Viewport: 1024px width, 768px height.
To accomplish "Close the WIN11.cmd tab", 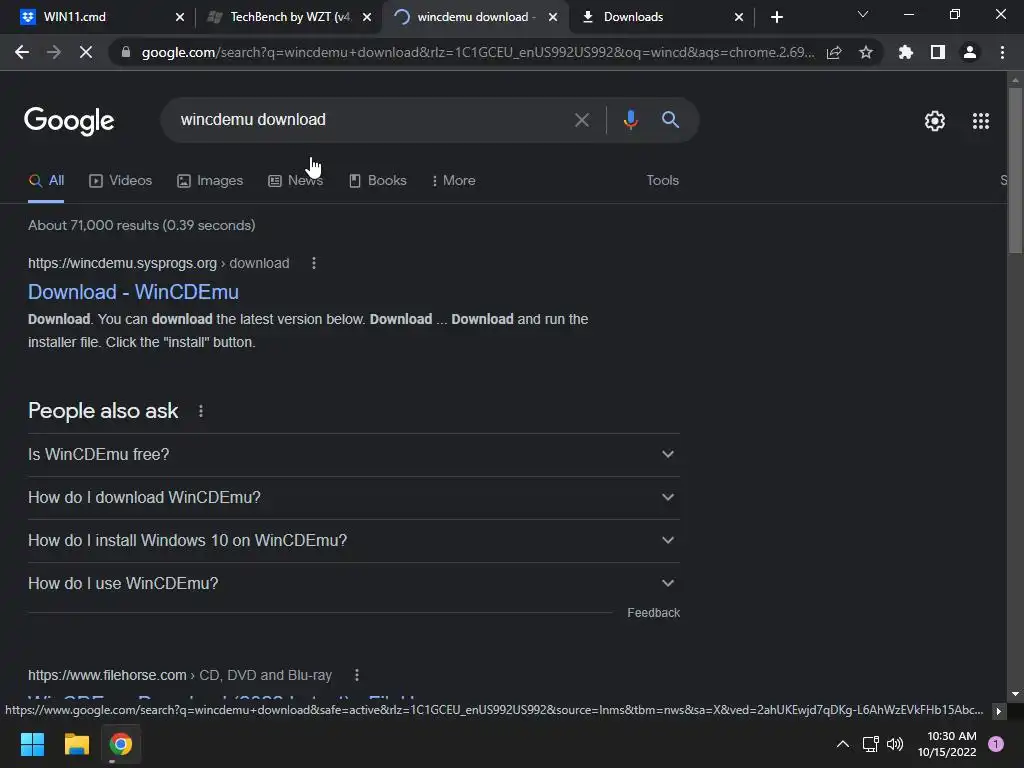I will pyautogui.click(x=180, y=17).
